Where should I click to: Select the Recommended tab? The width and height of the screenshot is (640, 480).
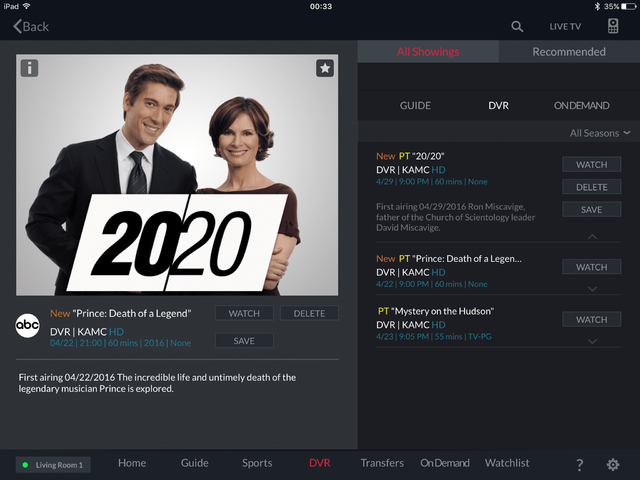[569, 52]
